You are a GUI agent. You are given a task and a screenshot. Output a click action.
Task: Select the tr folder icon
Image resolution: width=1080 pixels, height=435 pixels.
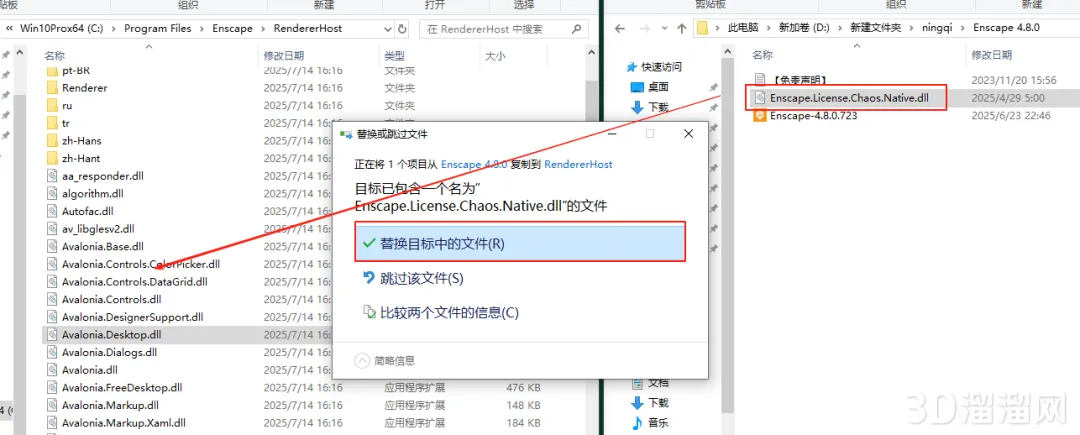(x=52, y=123)
